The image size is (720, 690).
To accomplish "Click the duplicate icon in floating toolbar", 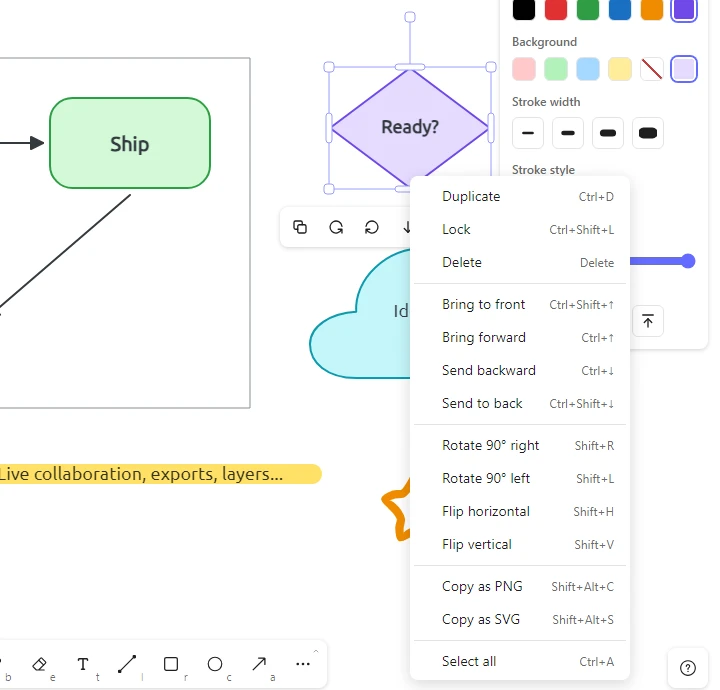I will click(300, 227).
